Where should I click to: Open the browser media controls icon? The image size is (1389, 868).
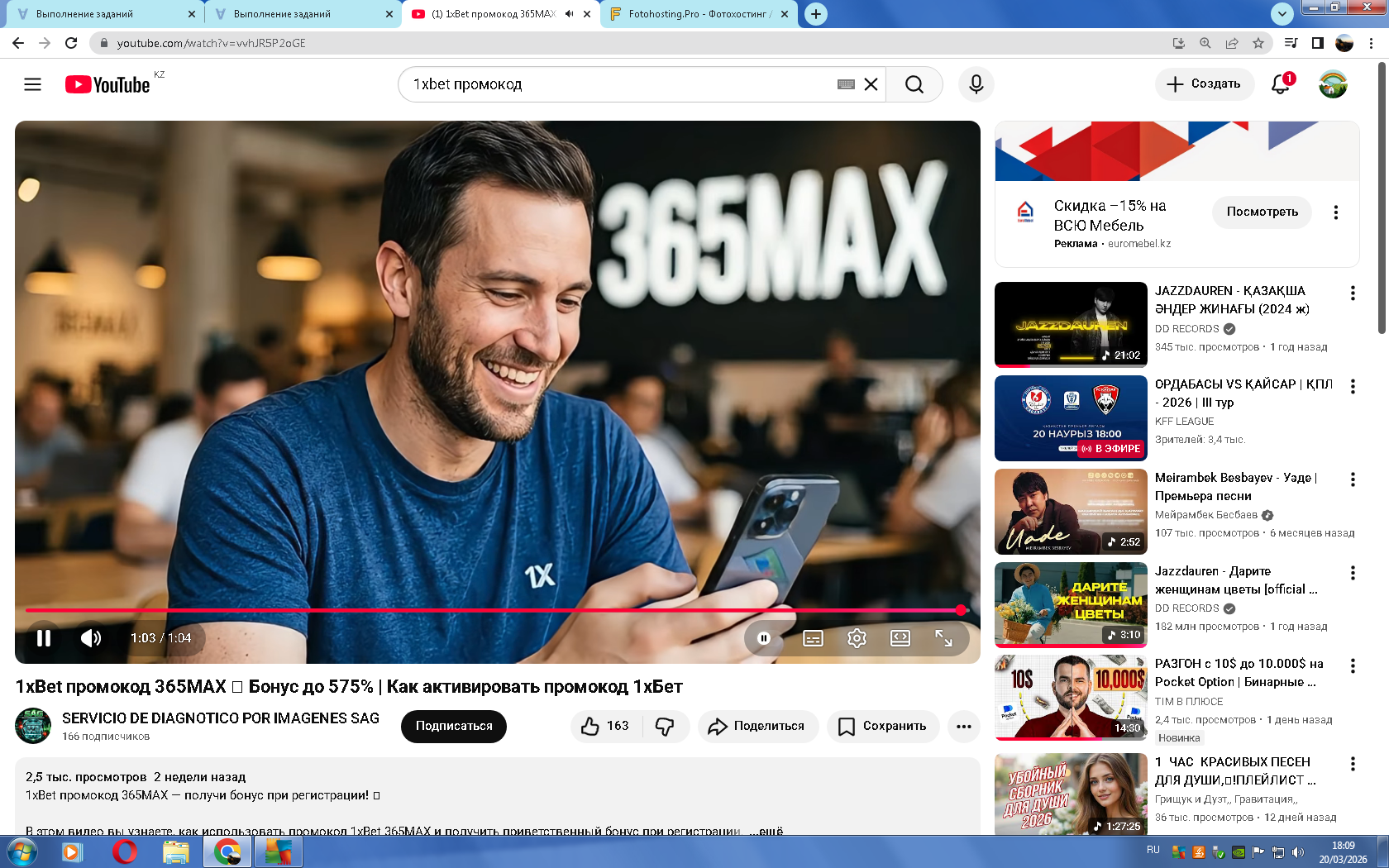pos(1291,43)
